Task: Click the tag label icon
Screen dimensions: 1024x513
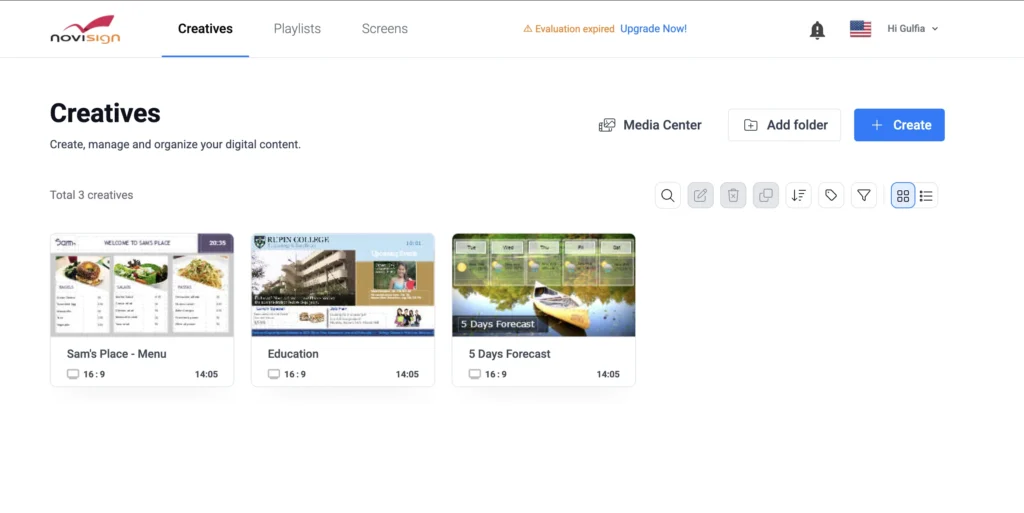Action: (x=831, y=195)
